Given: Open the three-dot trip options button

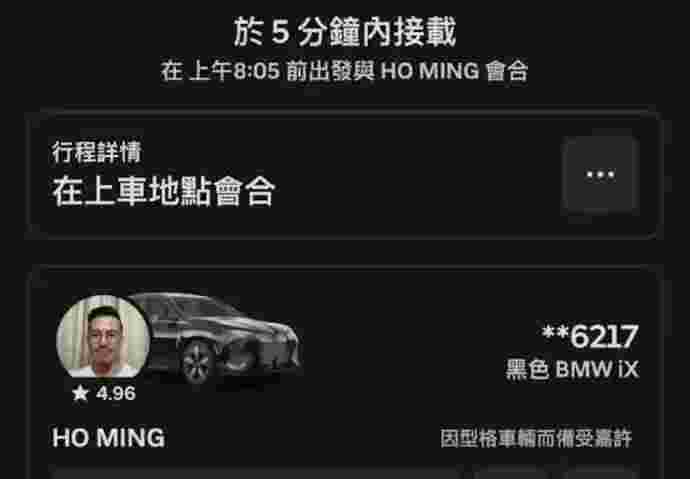Looking at the screenshot, I should point(601,175).
